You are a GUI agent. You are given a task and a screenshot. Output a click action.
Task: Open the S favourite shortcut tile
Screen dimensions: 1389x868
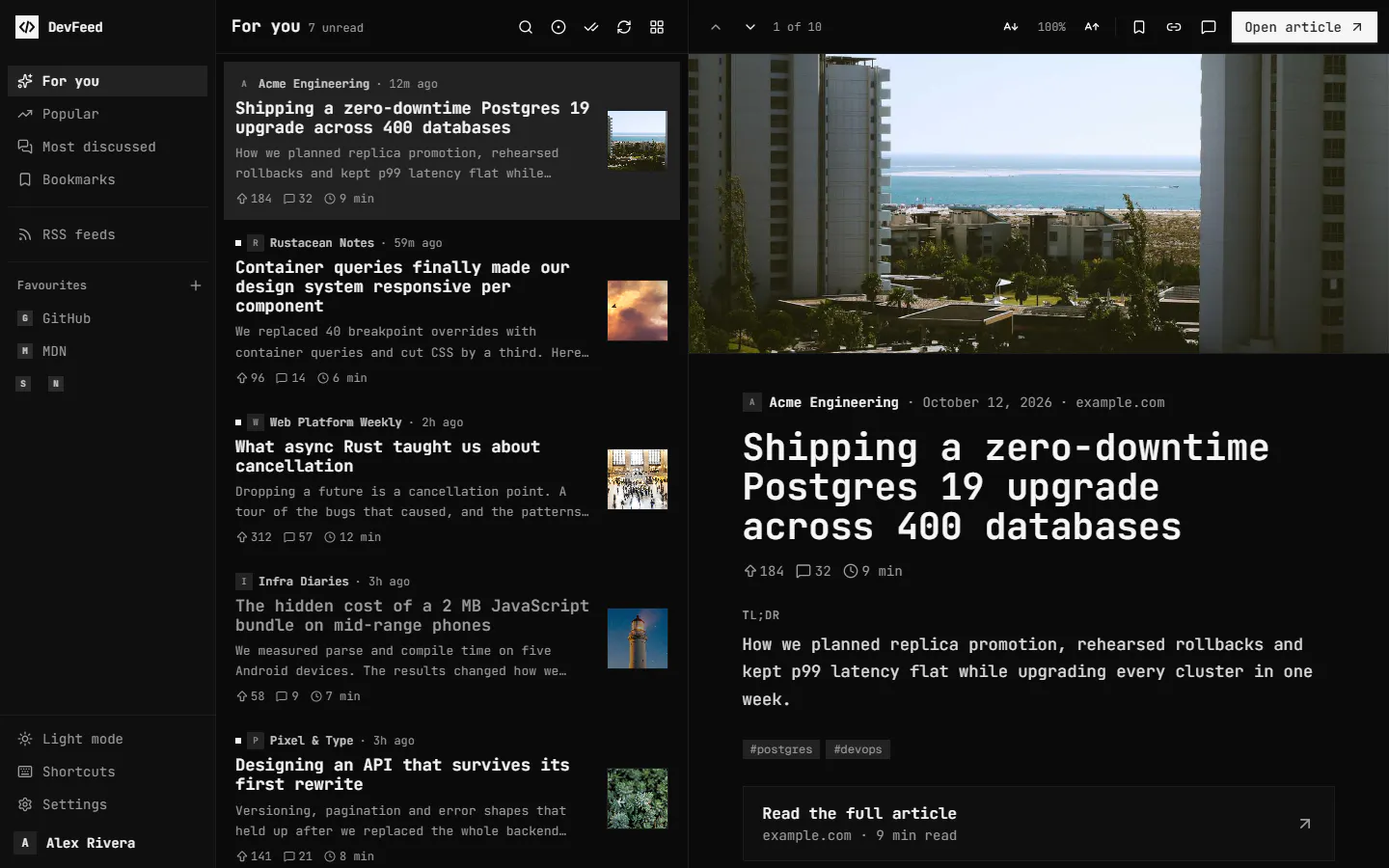pyautogui.click(x=24, y=384)
